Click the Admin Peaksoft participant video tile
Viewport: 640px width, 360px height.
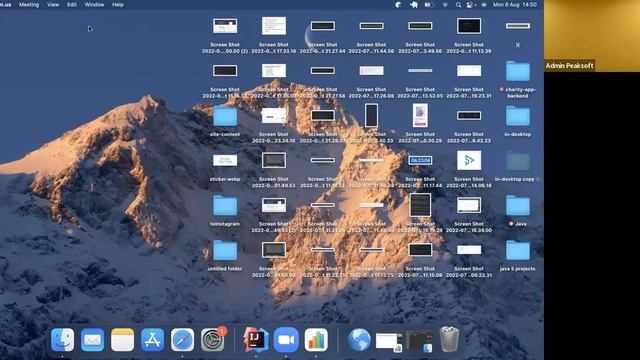coord(592,36)
